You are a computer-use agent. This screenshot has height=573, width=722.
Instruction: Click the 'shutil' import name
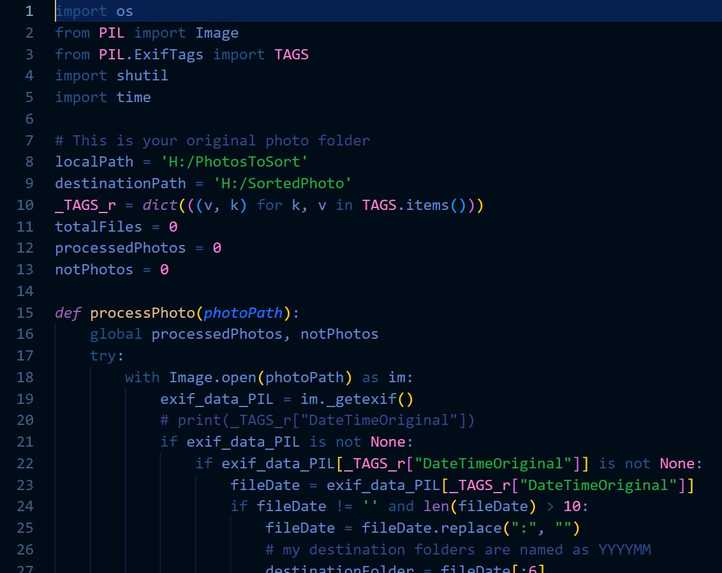click(142, 76)
